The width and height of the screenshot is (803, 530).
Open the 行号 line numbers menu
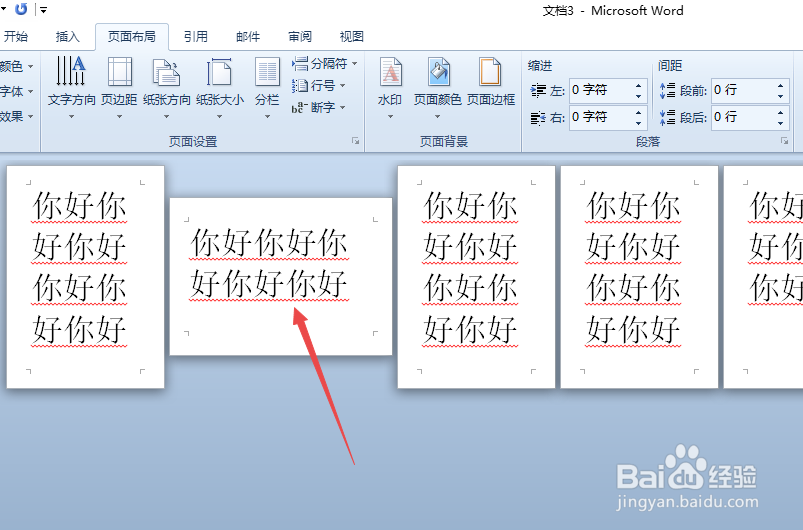[x=319, y=86]
